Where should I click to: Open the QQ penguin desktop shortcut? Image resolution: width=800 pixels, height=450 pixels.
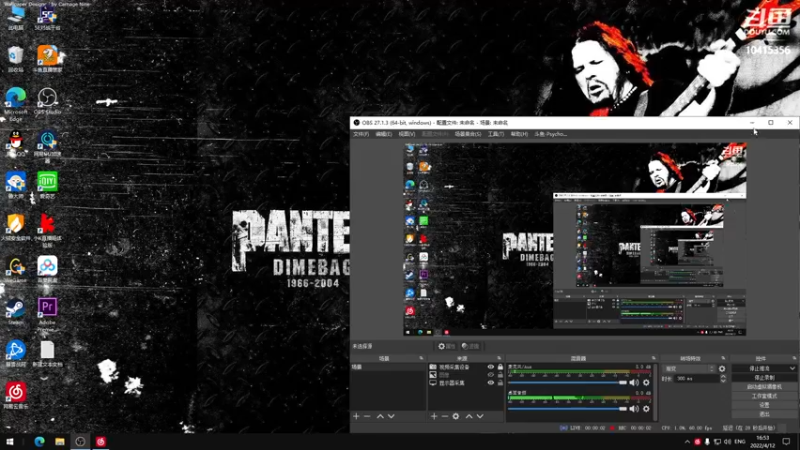pyautogui.click(x=16, y=143)
